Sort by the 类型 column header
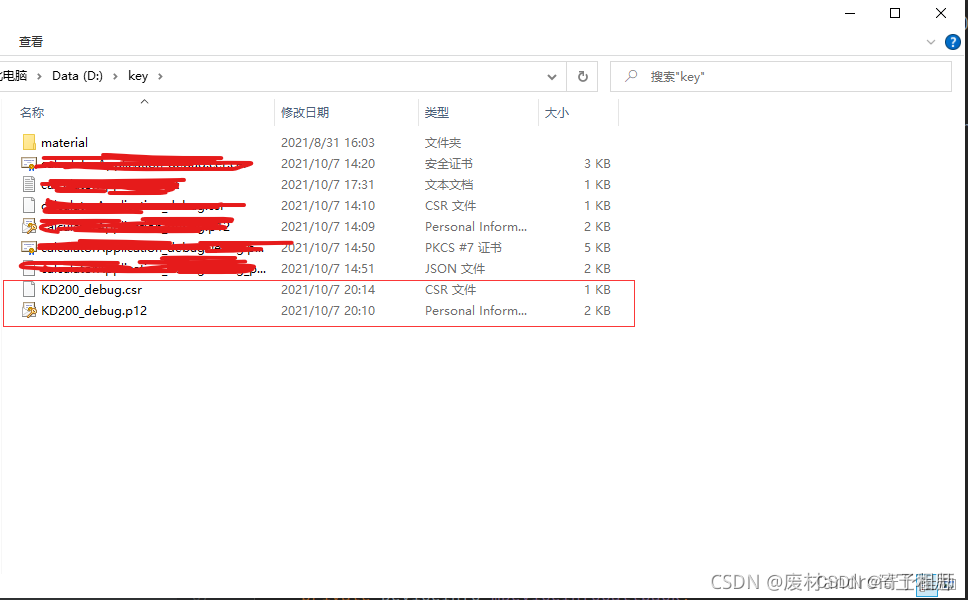The height and width of the screenshot is (600, 968). click(436, 112)
